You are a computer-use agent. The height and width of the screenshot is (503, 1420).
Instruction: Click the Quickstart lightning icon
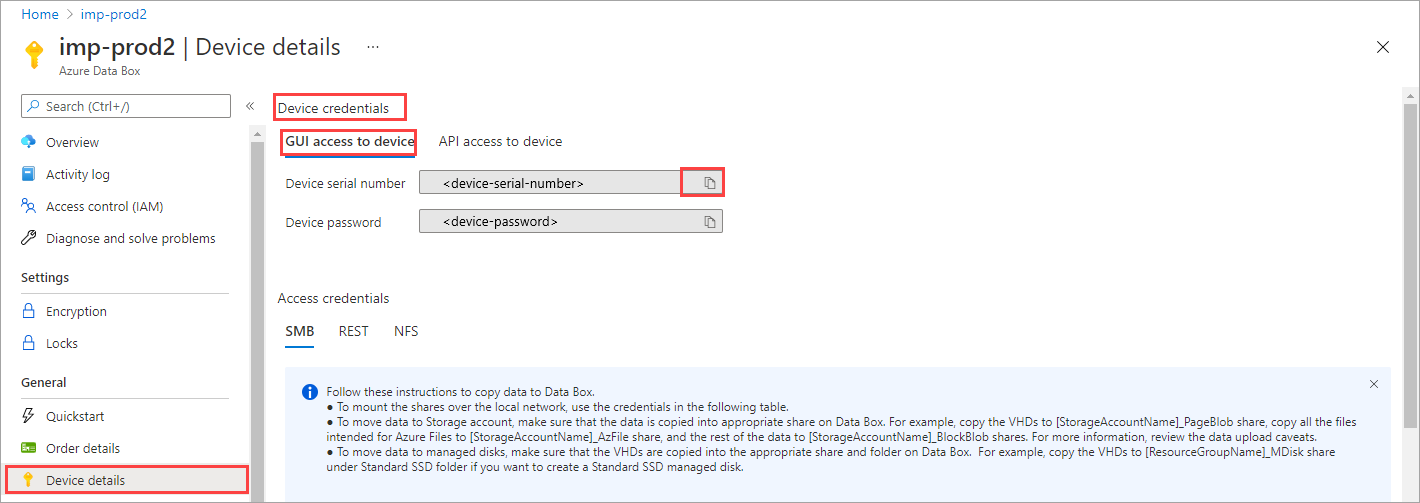click(28, 416)
